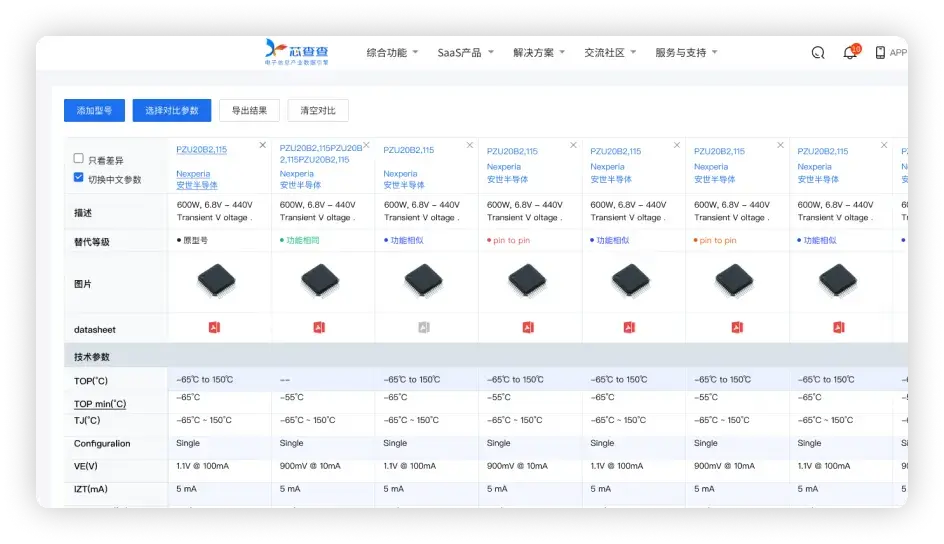Click the Configuration row label
Screen dimensions: 944x544
(102, 444)
